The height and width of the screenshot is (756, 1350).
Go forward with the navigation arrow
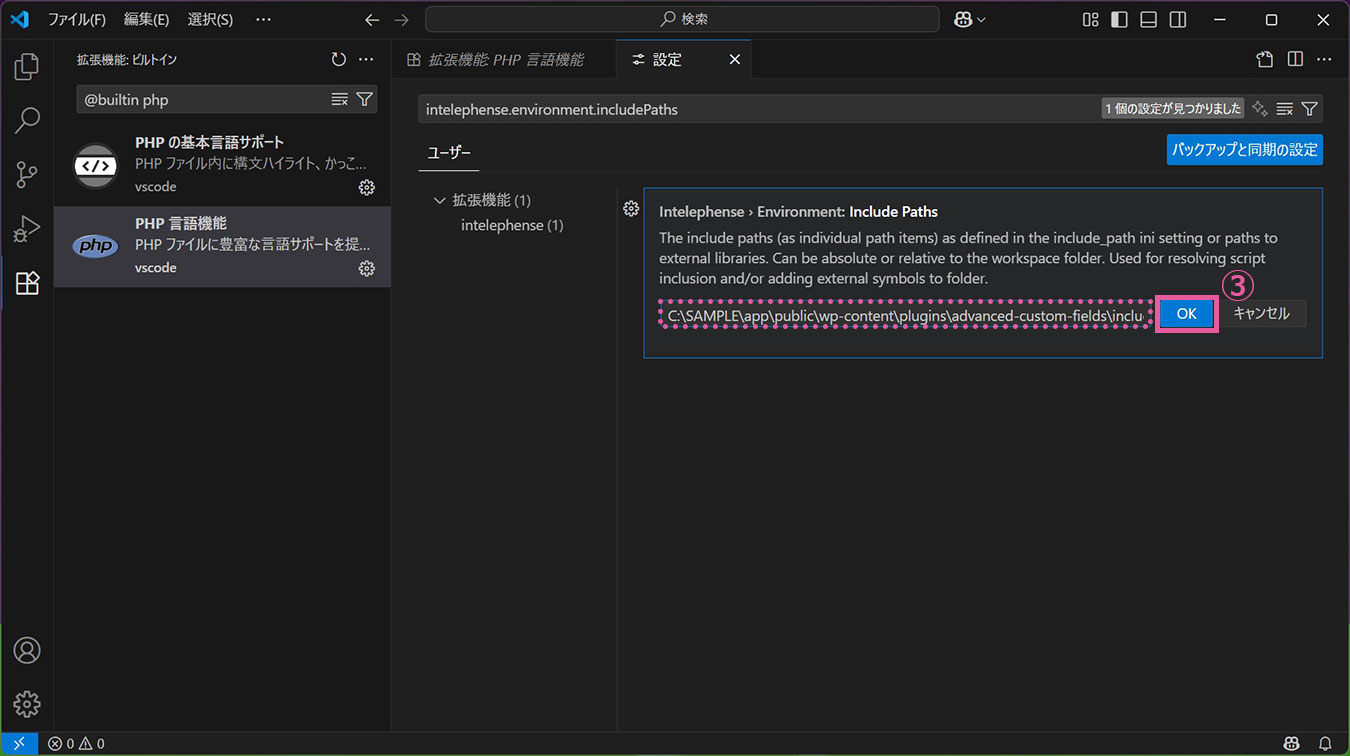click(x=401, y=20)
